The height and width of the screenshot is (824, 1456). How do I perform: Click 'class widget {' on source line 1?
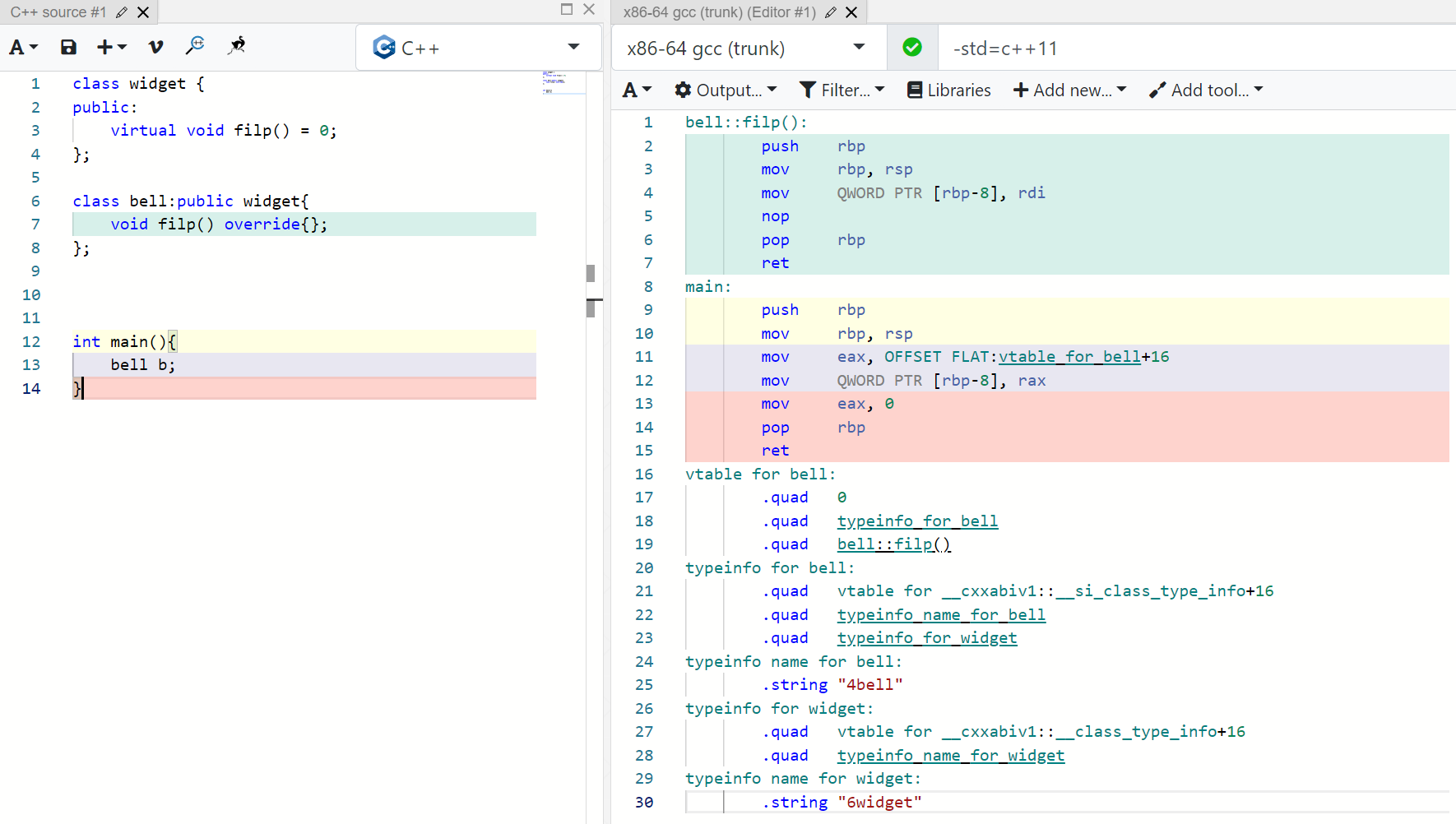(138, 84)
